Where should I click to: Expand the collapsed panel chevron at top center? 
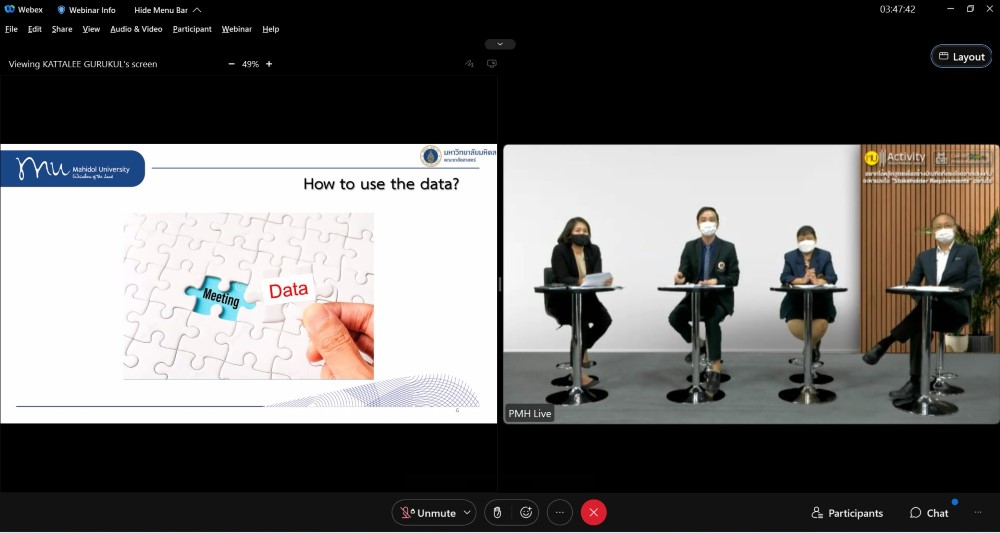click(x=500, y=44)
